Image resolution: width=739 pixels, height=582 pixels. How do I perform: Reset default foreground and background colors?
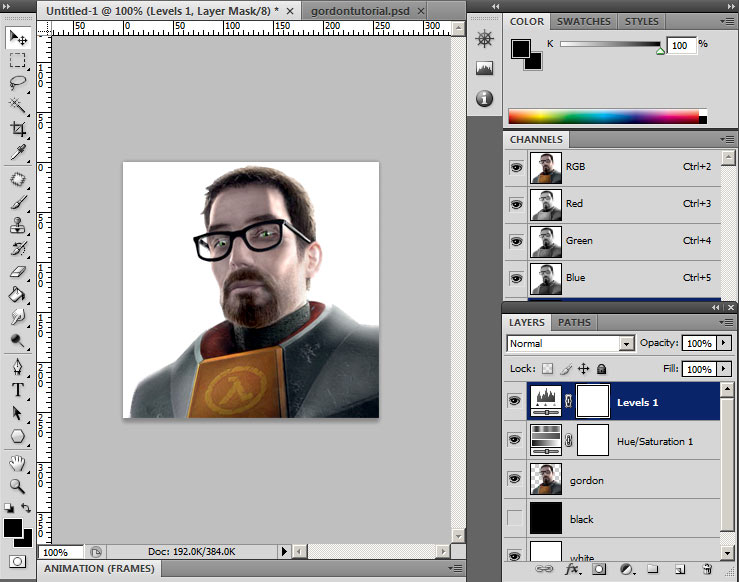[x=8, y=508]
